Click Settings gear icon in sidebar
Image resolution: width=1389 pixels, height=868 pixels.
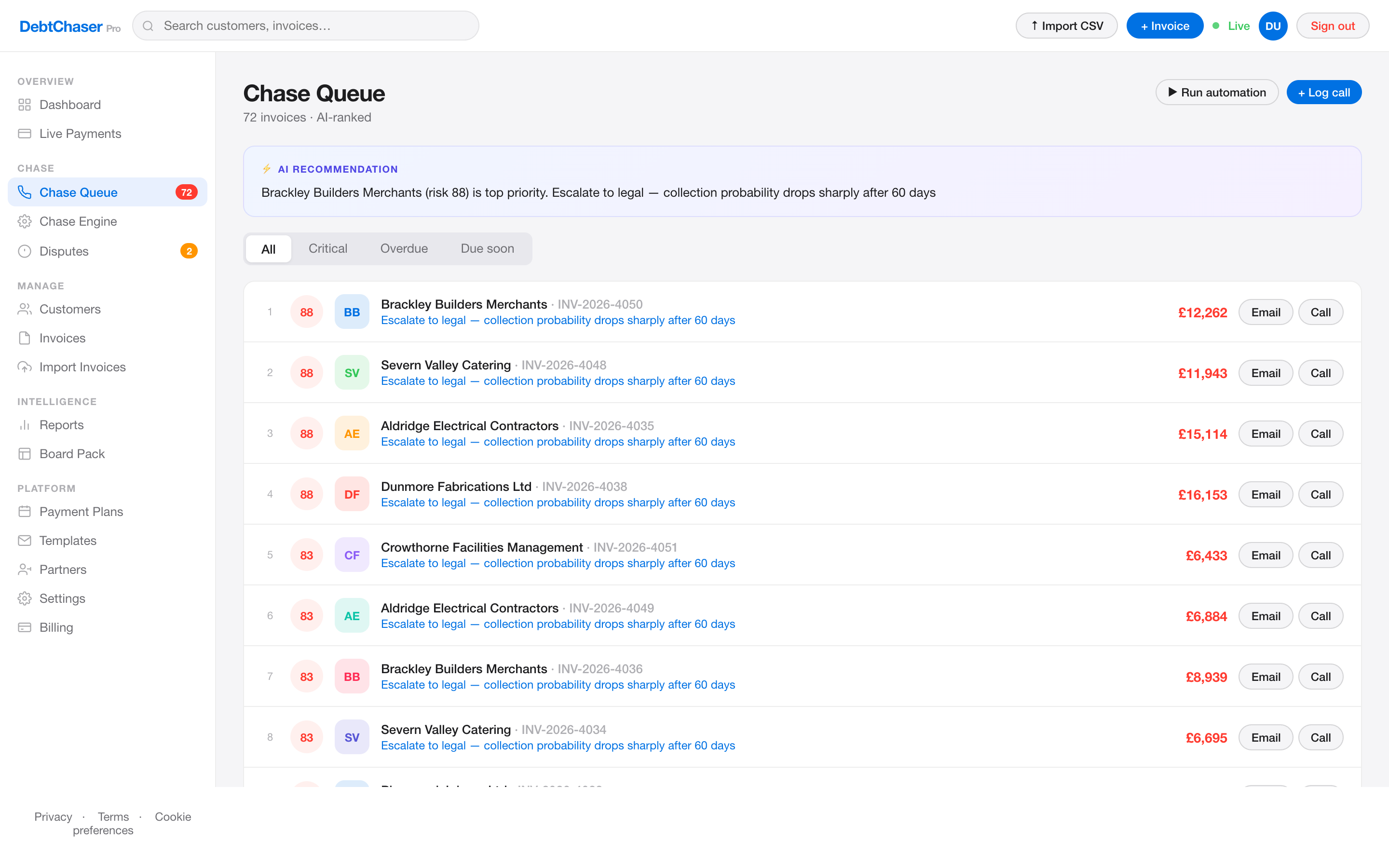tap(24, 598)
